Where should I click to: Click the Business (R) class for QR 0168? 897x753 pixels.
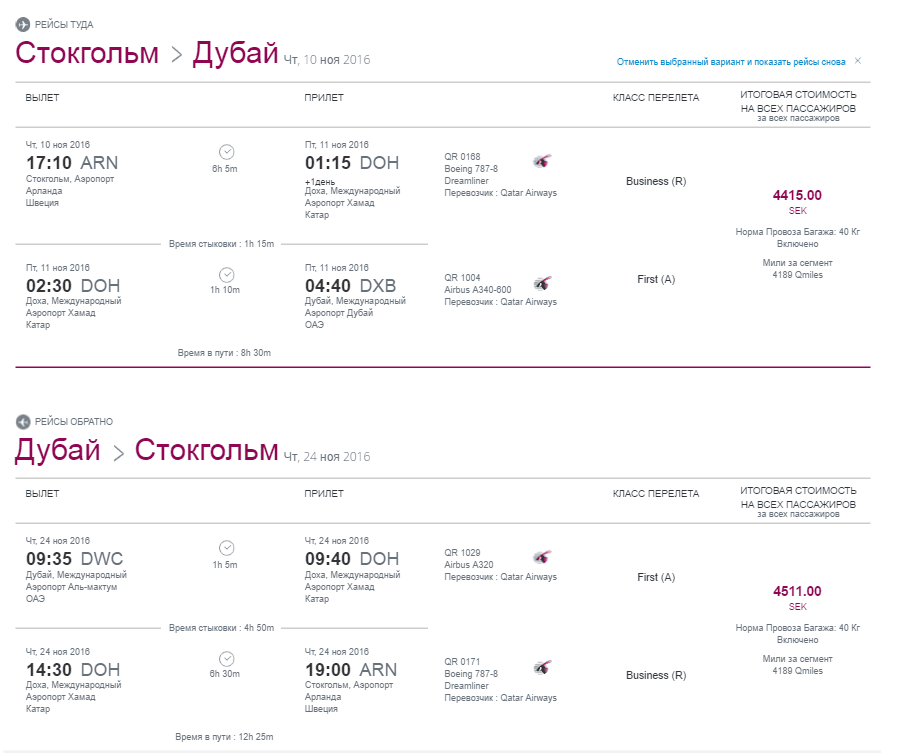(x=656, y=181)
